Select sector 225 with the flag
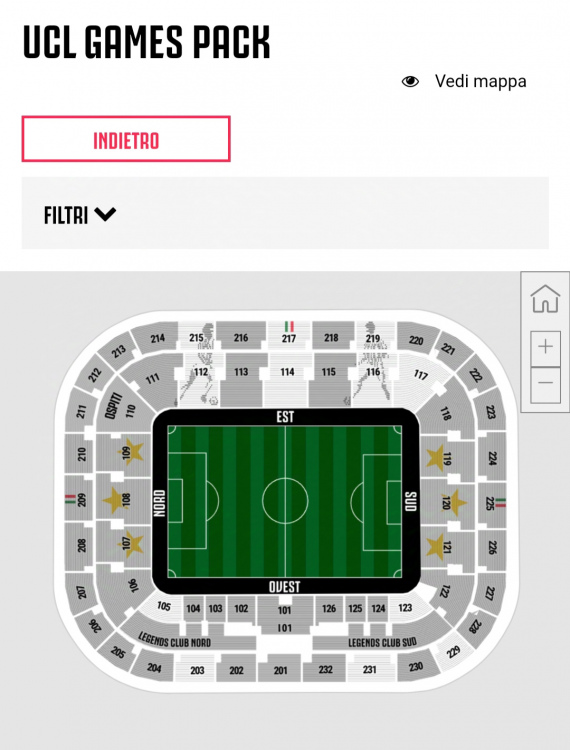This screenshot has width=570, height=750. point(492,503)
